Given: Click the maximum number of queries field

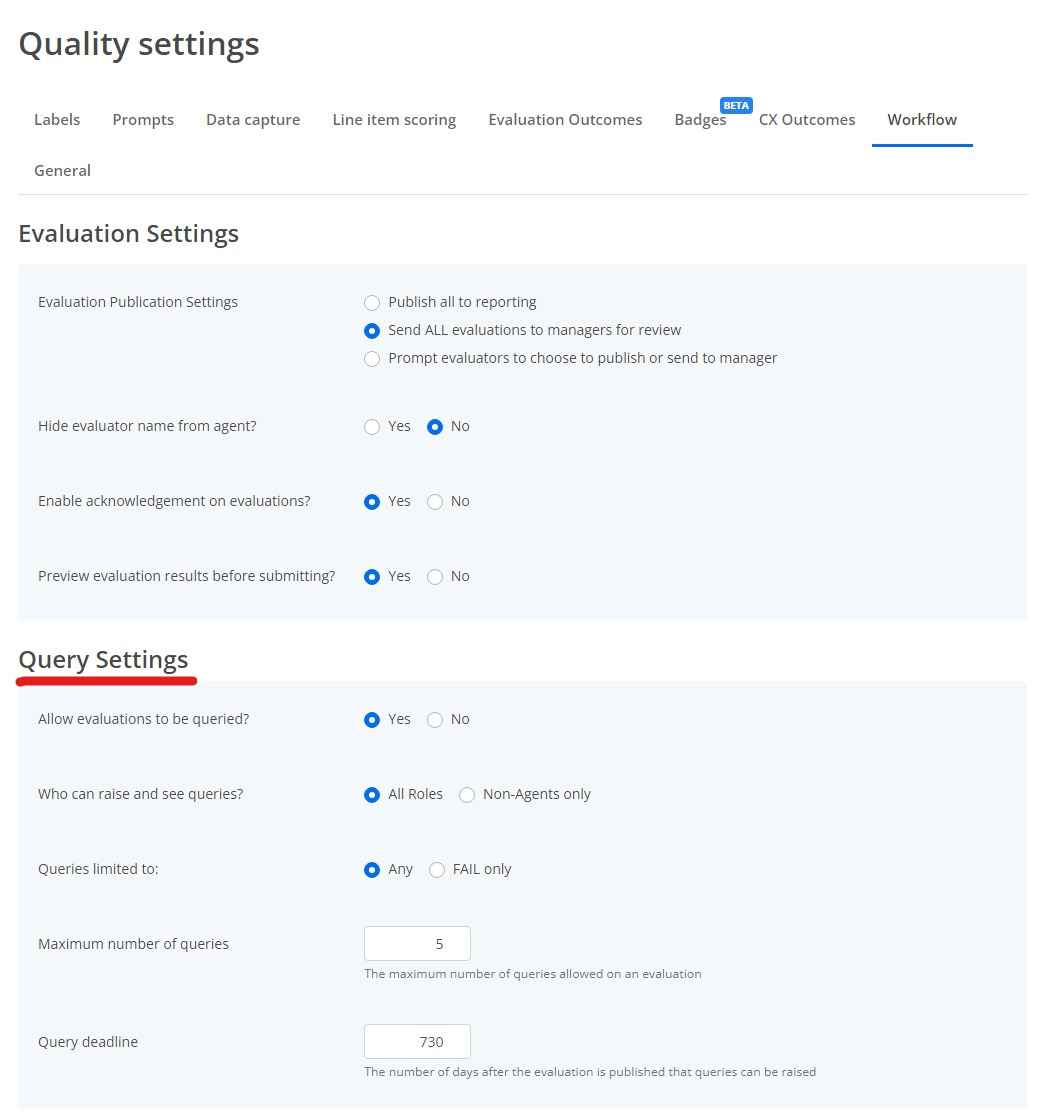Looking at the screenshot, I should tap(417, 943).
